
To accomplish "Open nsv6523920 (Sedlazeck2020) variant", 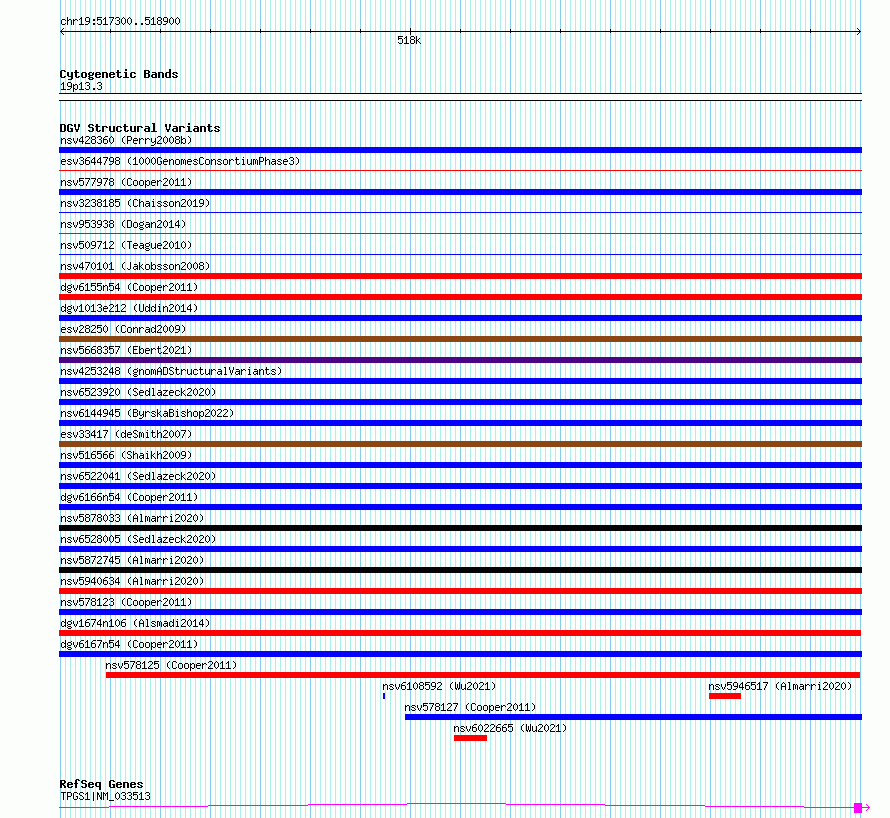I will [138, 392].
